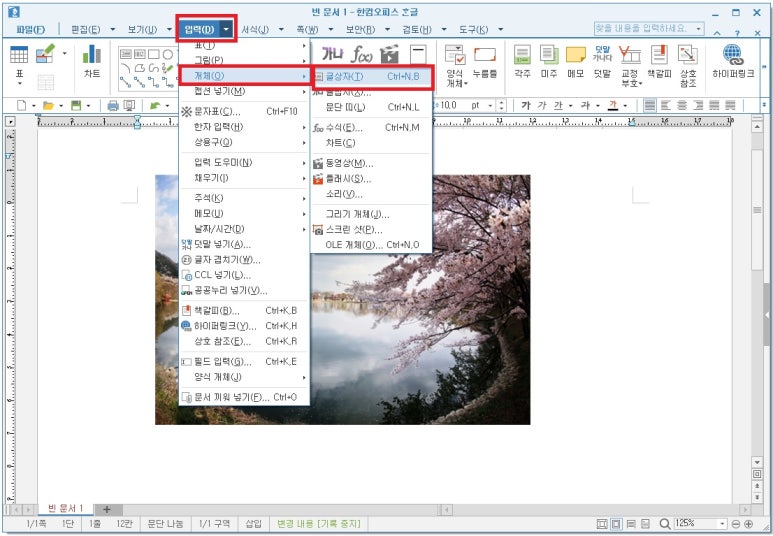773x536 pixels.
Task: Zoom in with the plus icon in the status bar
Action: pos(748,524)
